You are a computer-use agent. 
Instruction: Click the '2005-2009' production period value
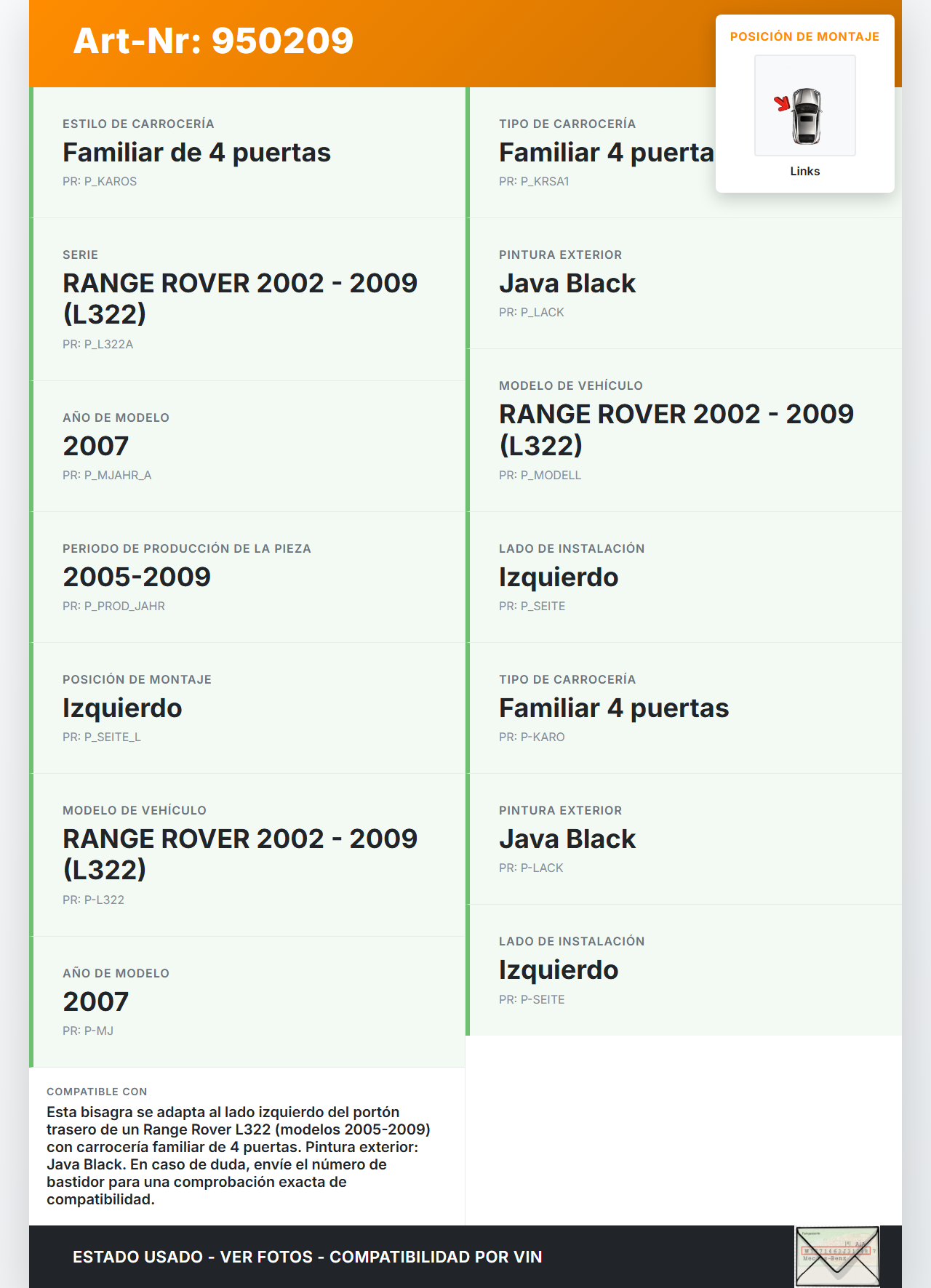click(137, 577)
